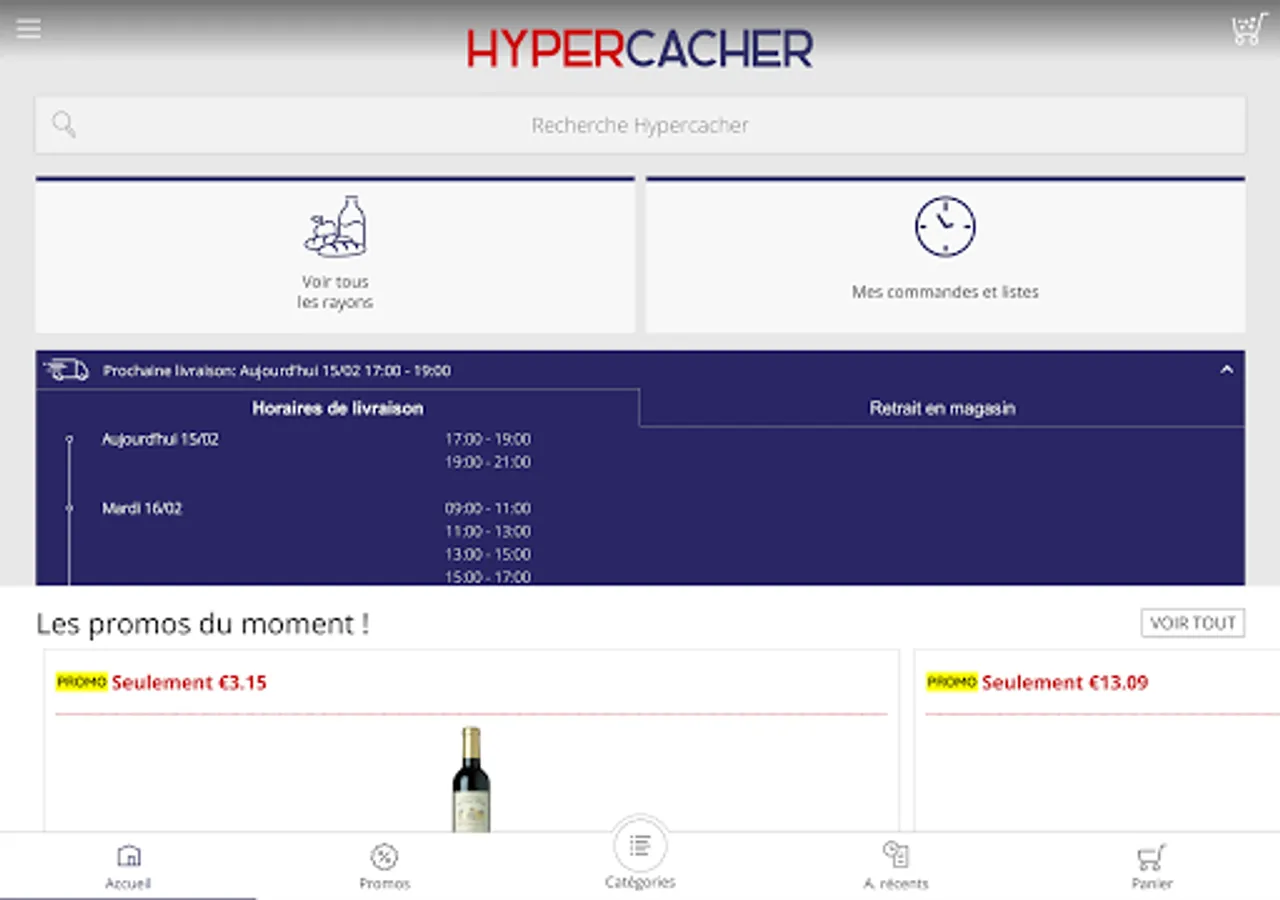Select the 09:00 - 11:00 Tuesday slot
The height and width of the screenshot is (900, 1280).
coord(488,508)
